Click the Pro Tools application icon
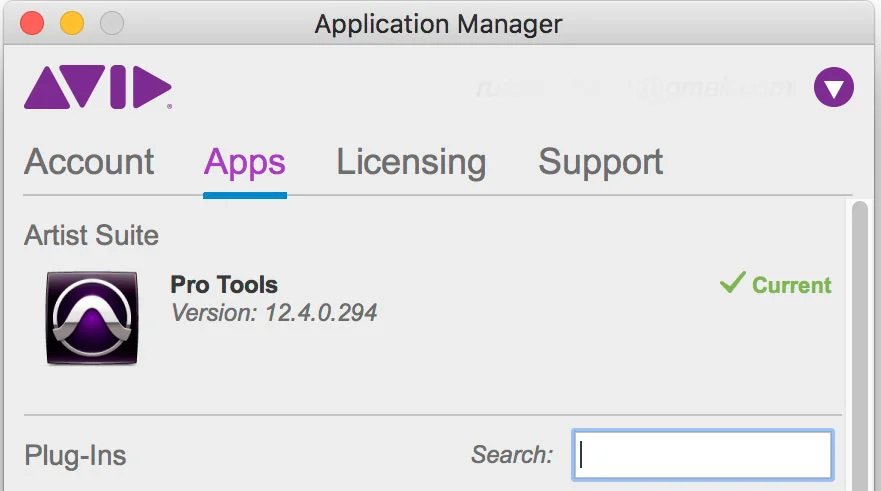This screenshot has height=491, width=881. coord(92,318)
